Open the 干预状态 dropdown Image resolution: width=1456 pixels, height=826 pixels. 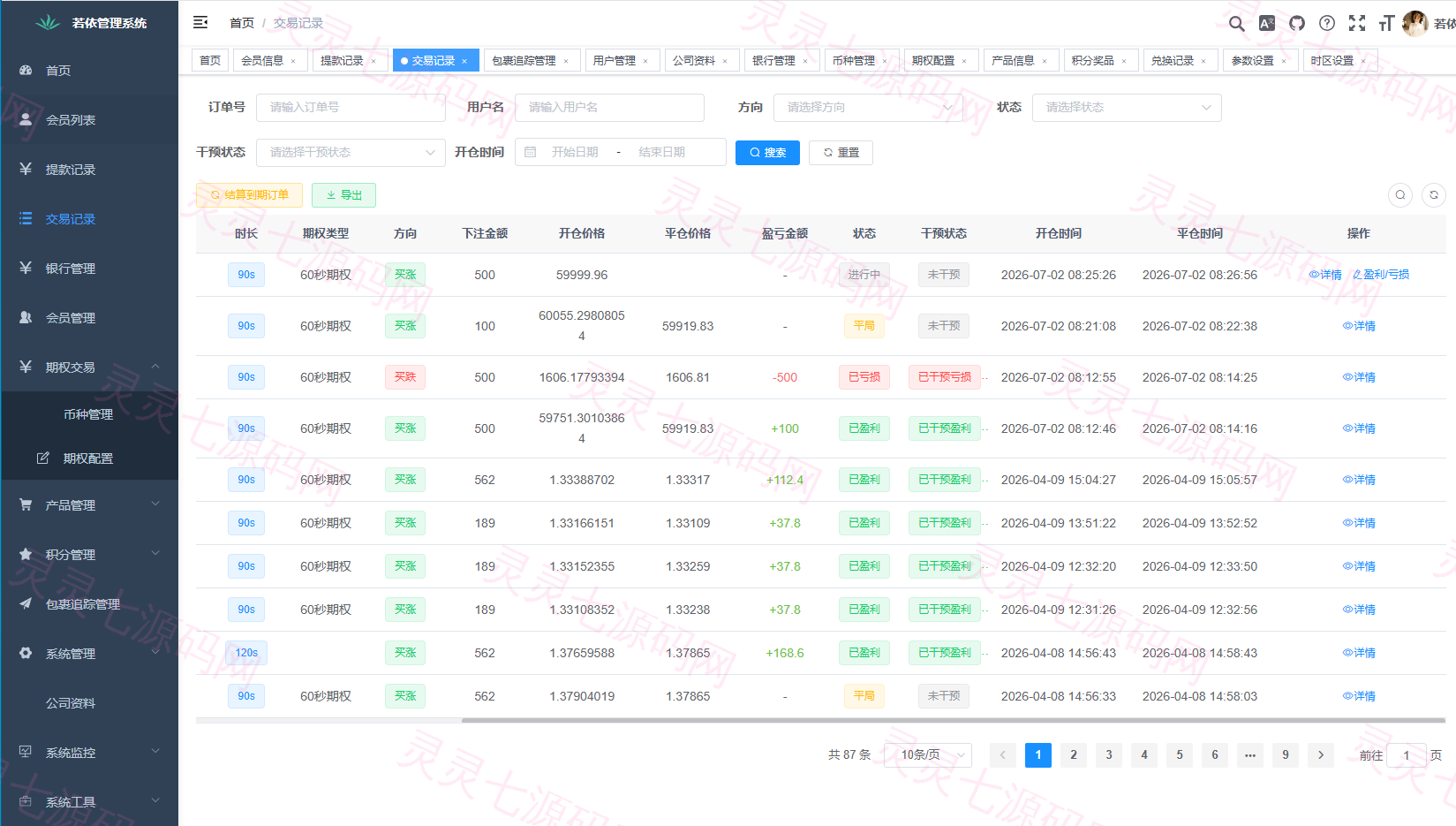(x=351, y=152)
